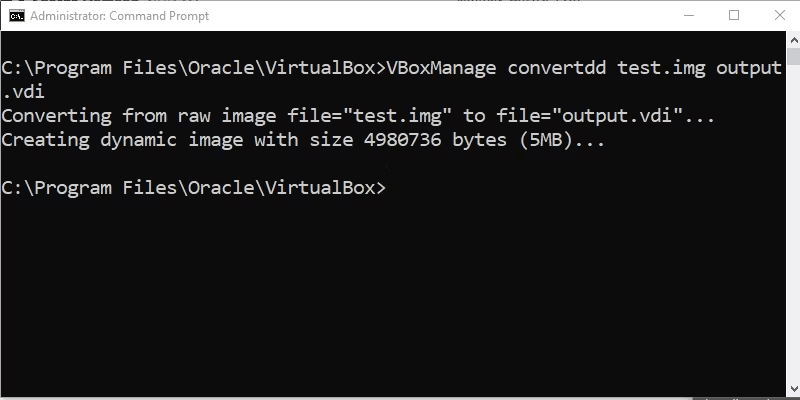This screenshot has height=400, width=800.
Task: Click the 4980736 byte size number
Action: click(403, 140)
